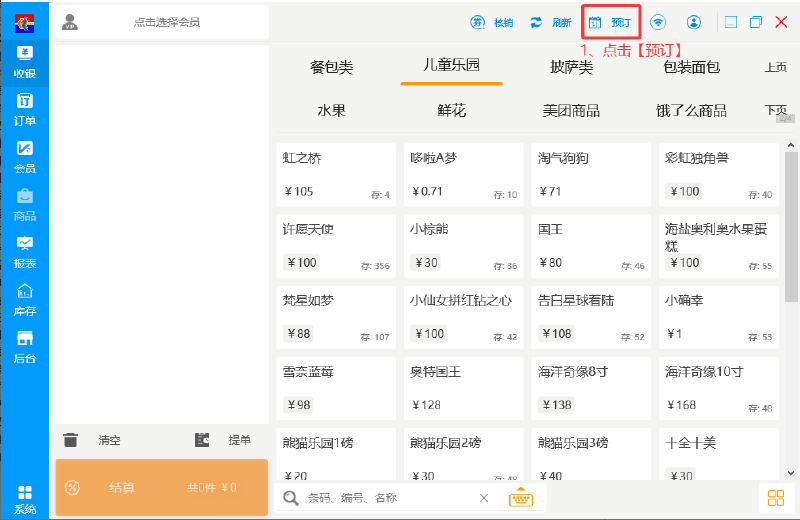Add 梵星如梦 product to cart
Screen dimensions: 800x520
pyautogui.click(x=336, y=317)
